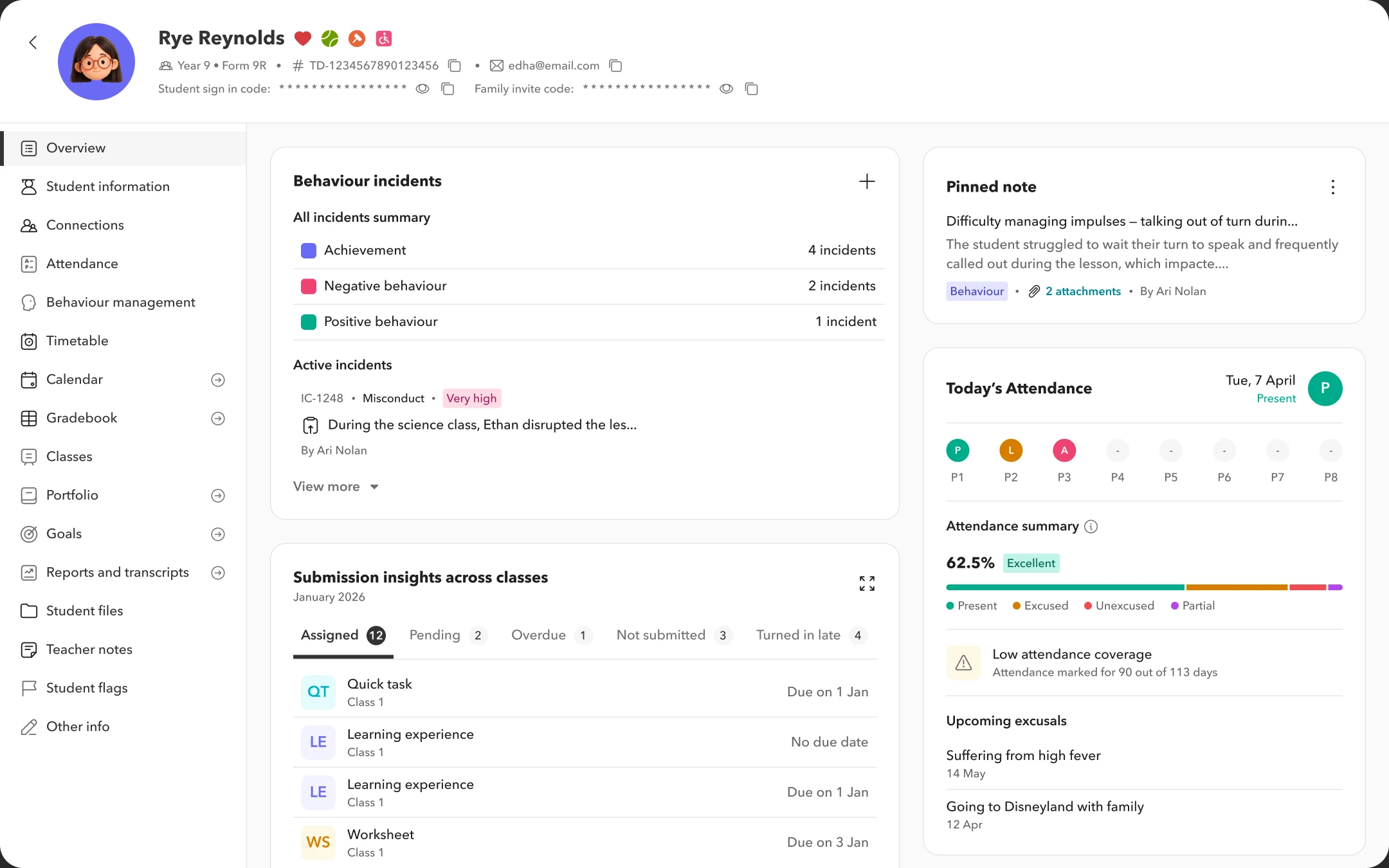Copy the family invite code
Viewport: 1389px width, 868px height.
752,89
